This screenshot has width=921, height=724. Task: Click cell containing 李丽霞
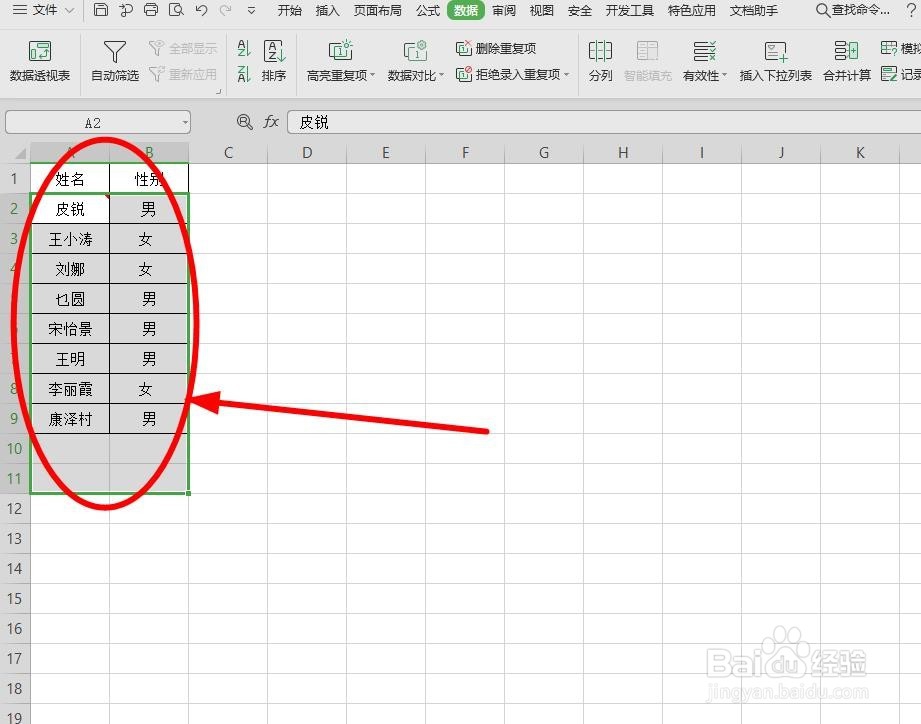click(70, 389)
